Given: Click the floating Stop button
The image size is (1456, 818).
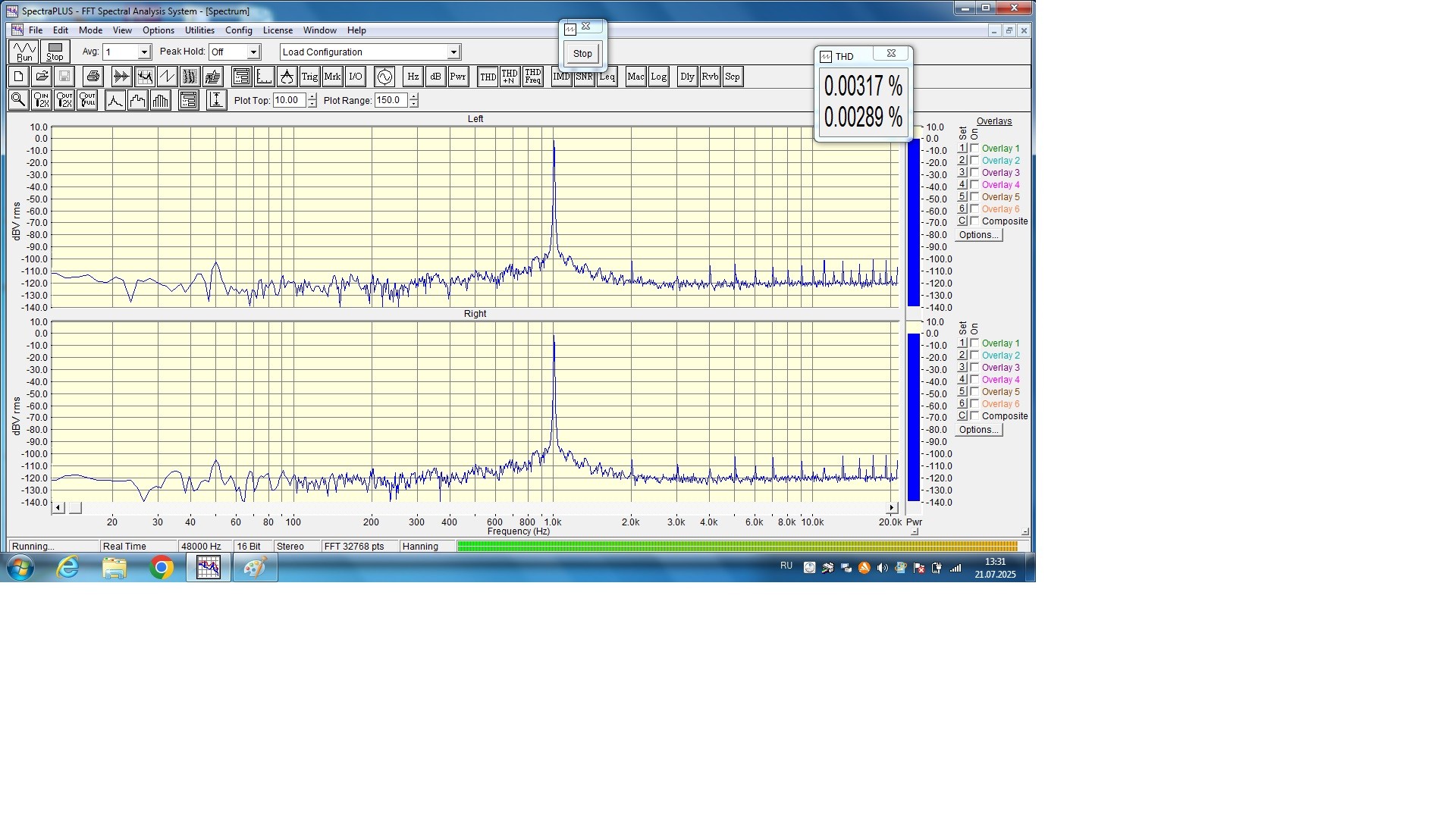Looking at the screenshot, I should click(x=582, y=54).
